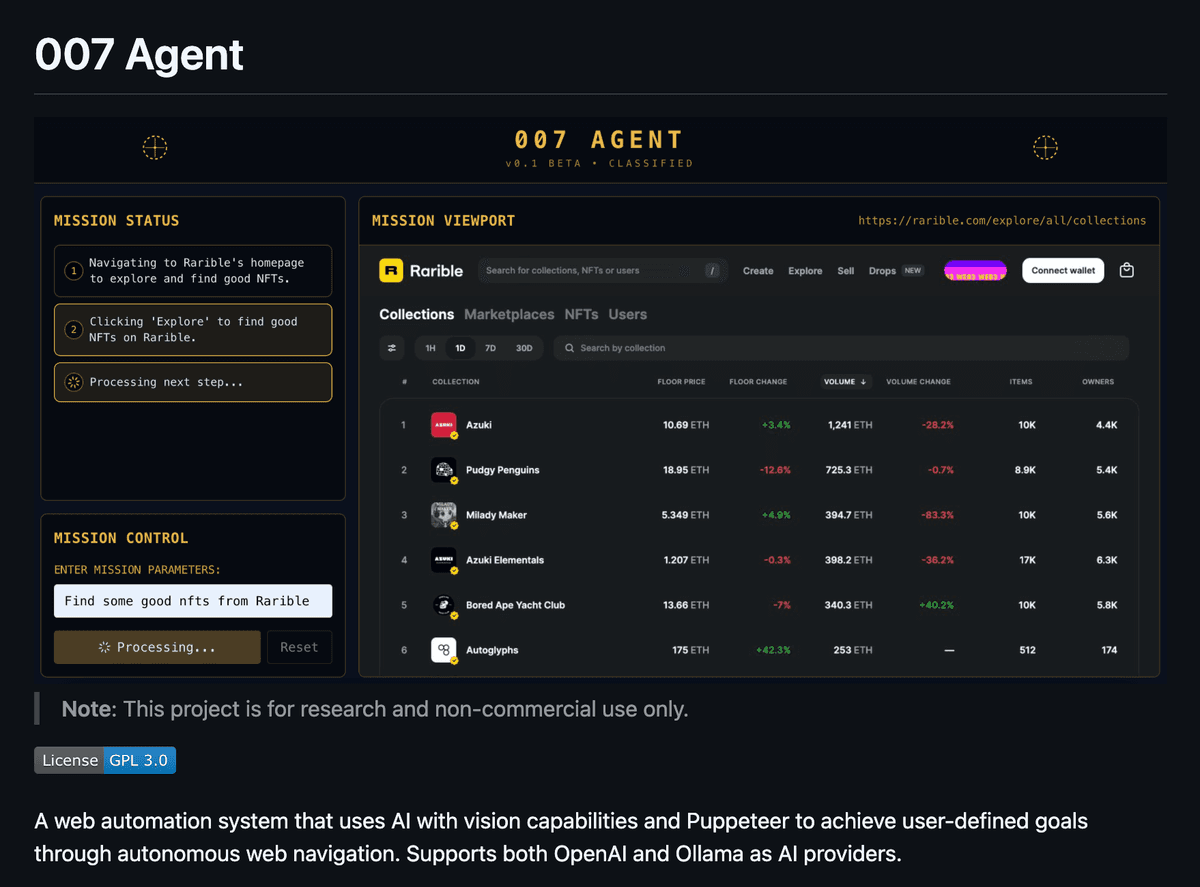Sort by the VOLUME column header
The width and height of the screenshot is (1200, 887).
(x=846, y=381)
